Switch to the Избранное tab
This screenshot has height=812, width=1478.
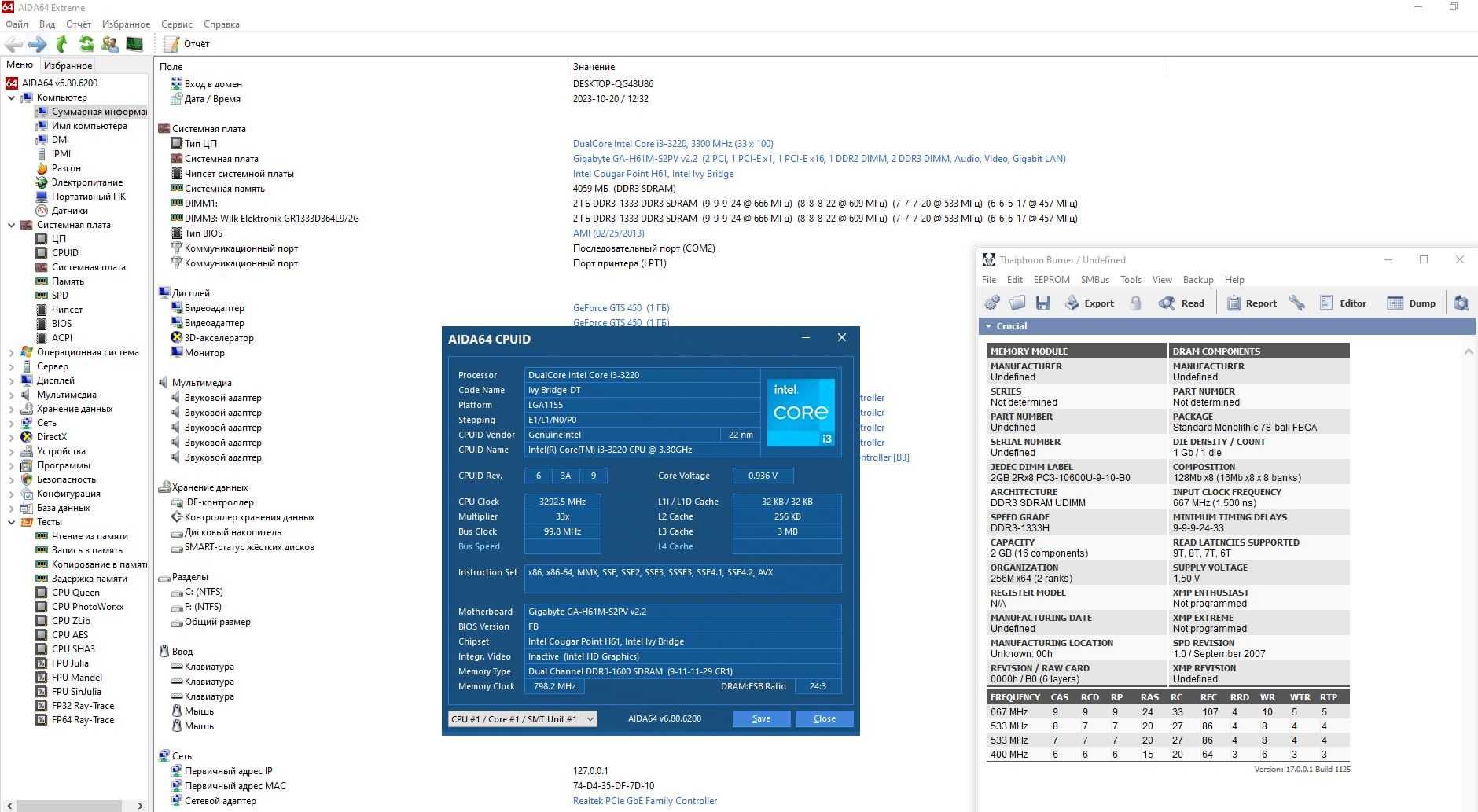(68, 66)
